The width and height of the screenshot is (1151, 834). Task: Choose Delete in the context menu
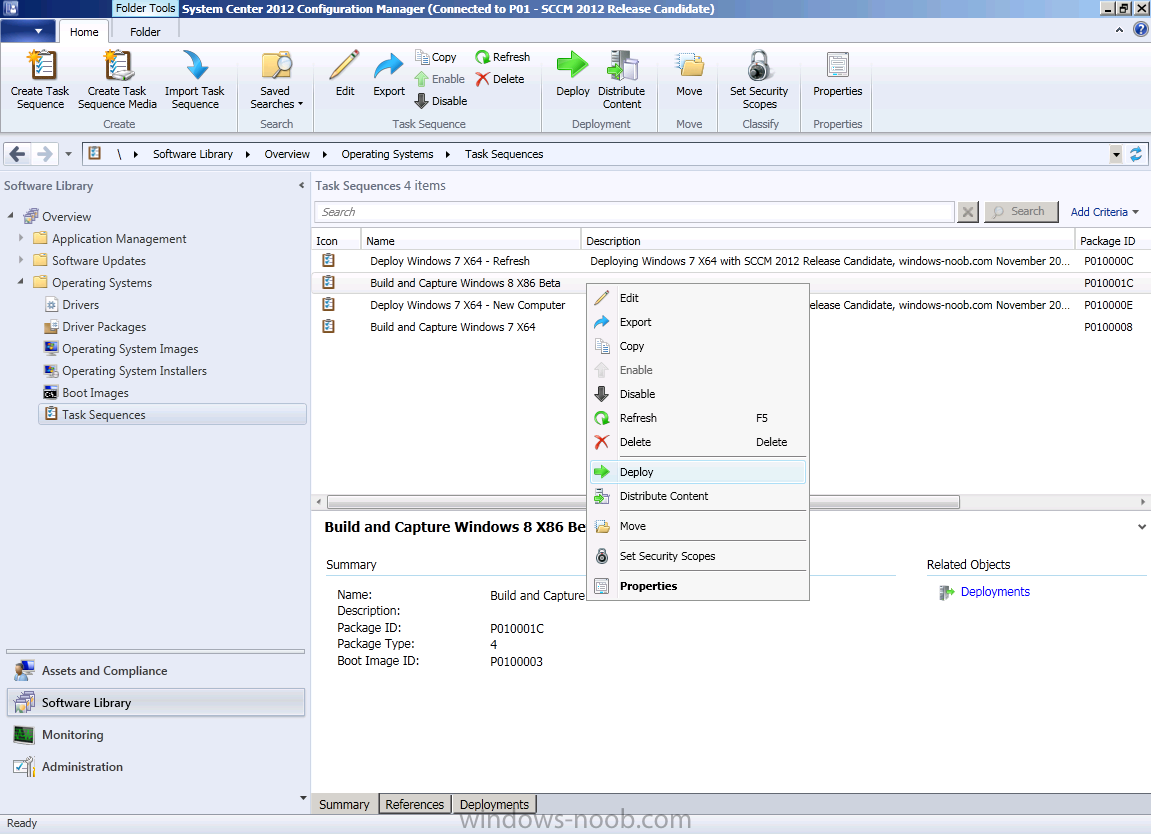tap(698, 442)
